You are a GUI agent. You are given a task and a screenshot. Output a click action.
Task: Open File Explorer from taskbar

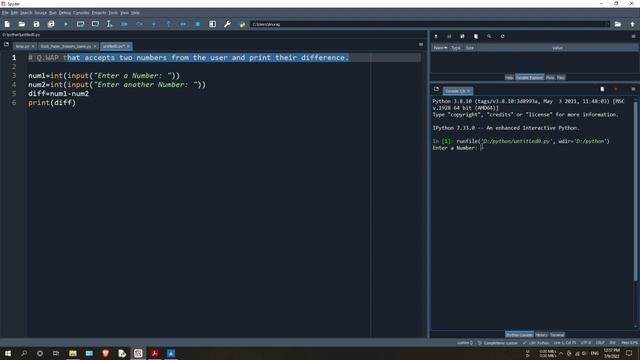(x=73, y=353)
